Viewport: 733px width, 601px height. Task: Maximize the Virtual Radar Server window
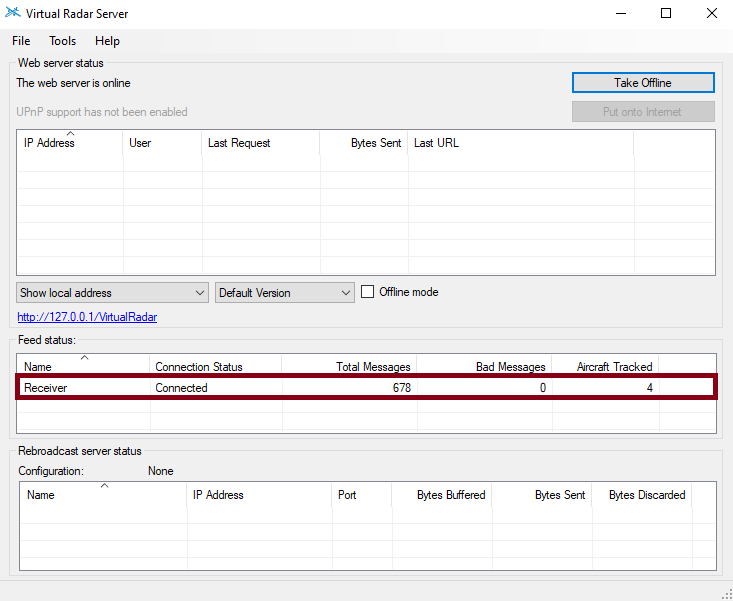point(666,13)
